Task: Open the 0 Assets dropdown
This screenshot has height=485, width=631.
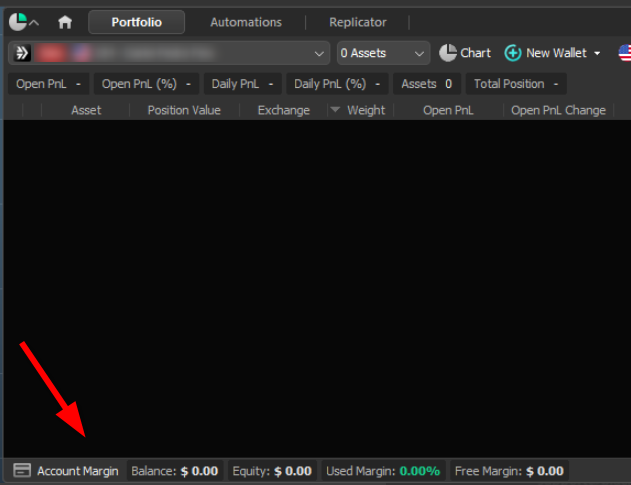Action: [x=383, y=53]
